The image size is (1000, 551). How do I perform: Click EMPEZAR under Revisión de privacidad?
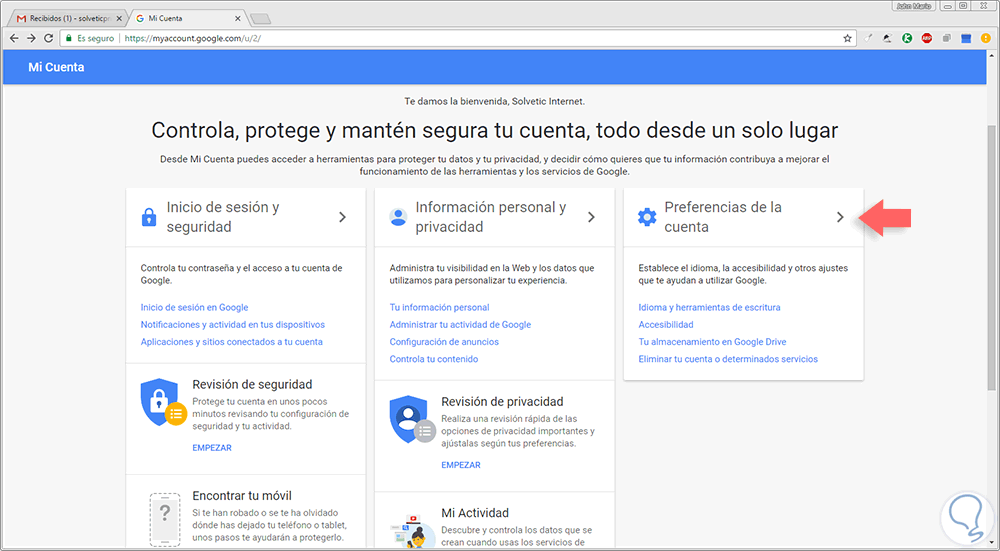tap(461, 465)
